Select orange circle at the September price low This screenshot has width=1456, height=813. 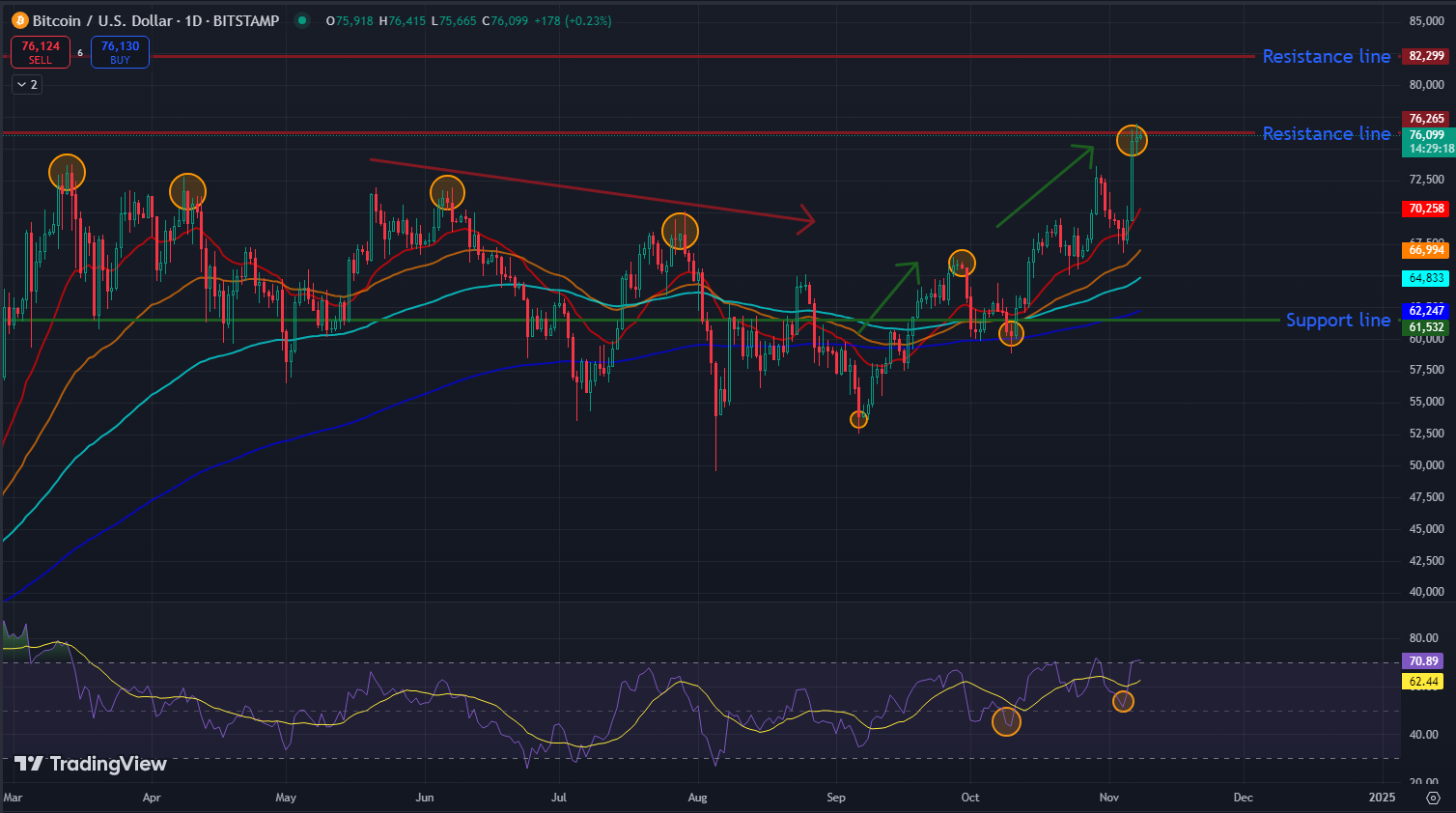858,419
